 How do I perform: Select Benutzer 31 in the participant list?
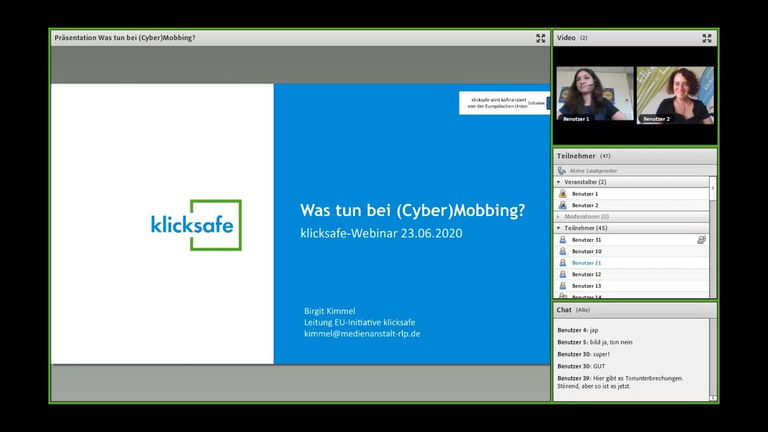pos(586,240)
